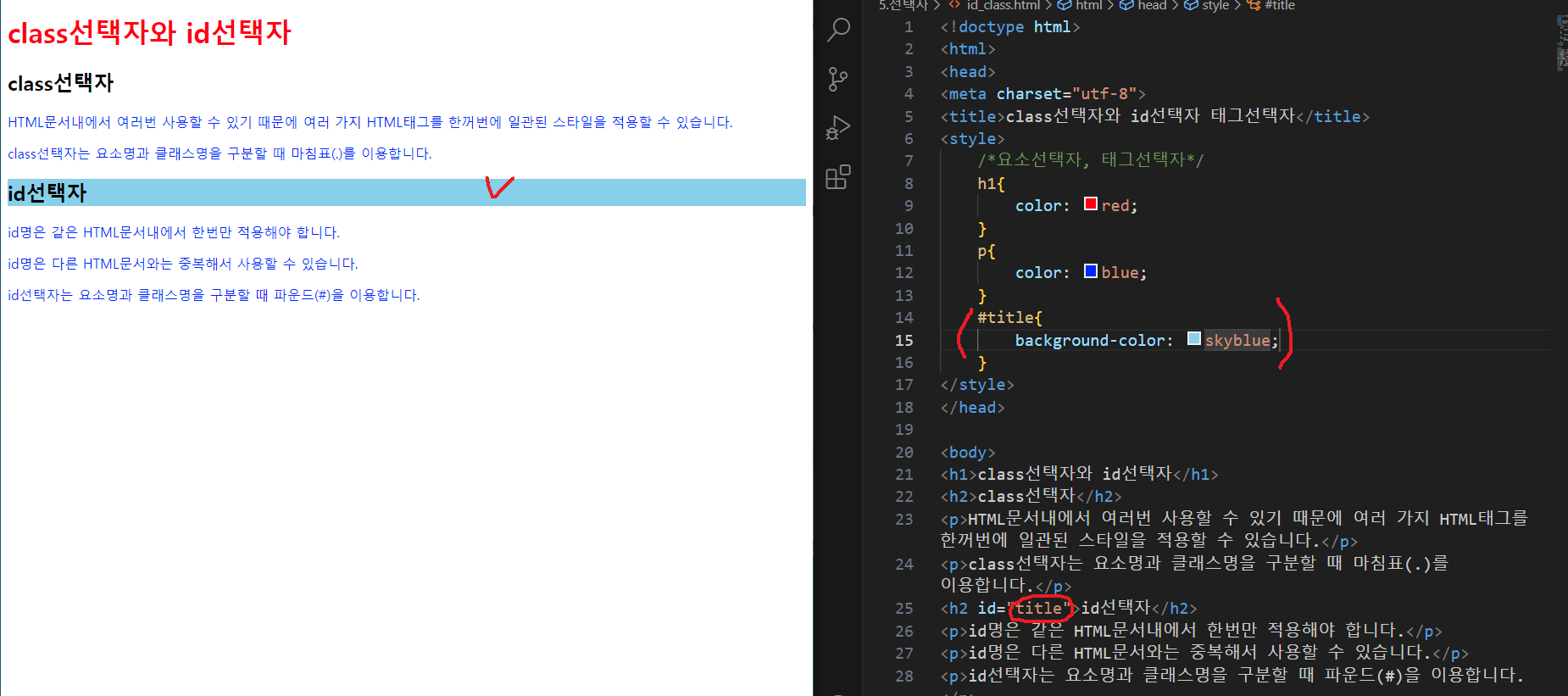Click the red page heading class선택자와 id선택자

click(150, 33)
